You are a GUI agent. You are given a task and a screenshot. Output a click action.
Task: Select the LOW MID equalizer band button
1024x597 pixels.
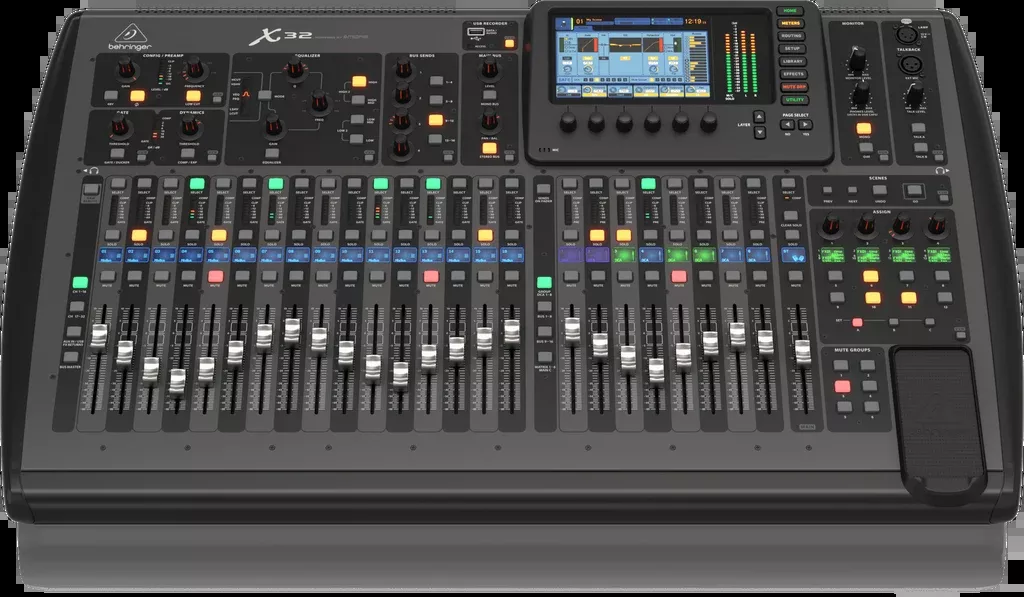click(x=357, y=120)
